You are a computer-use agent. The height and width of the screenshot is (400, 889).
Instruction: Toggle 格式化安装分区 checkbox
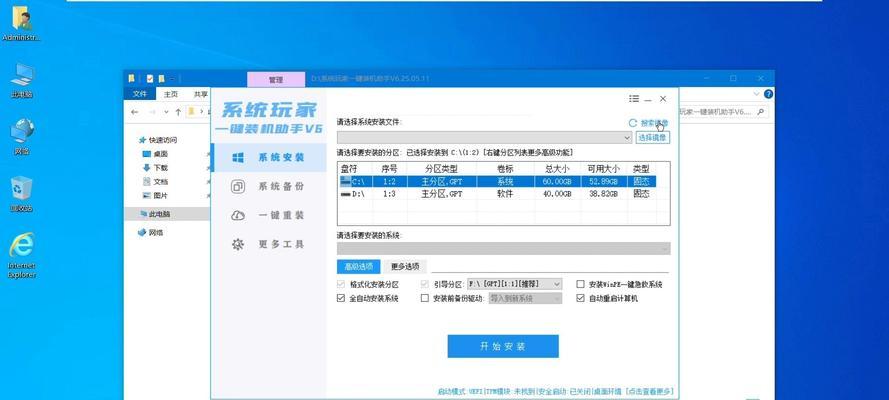tap(341, 284)
